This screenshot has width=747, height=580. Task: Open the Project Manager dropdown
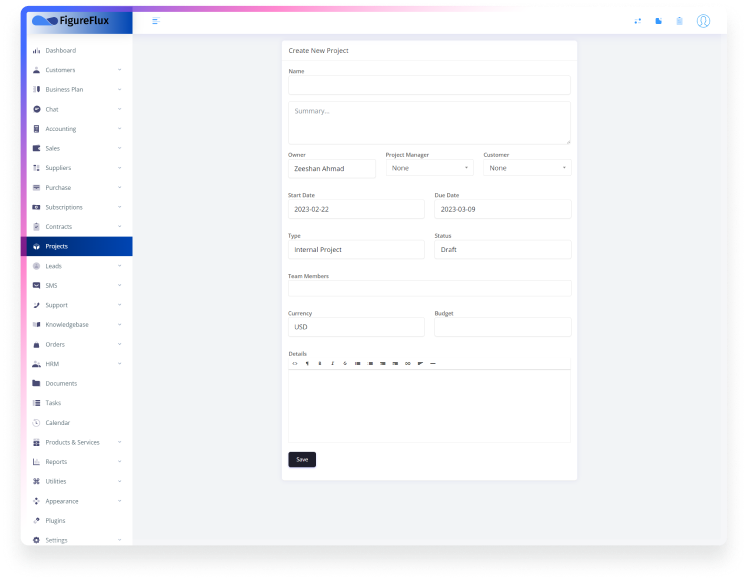[429, 168]
